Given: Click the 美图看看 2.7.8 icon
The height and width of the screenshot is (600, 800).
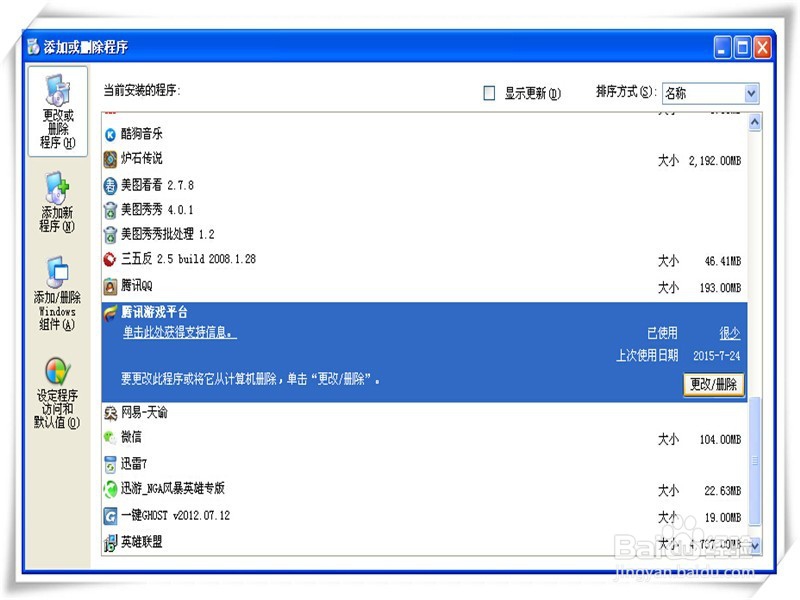Looking at the screenshot, I should 110,185.
